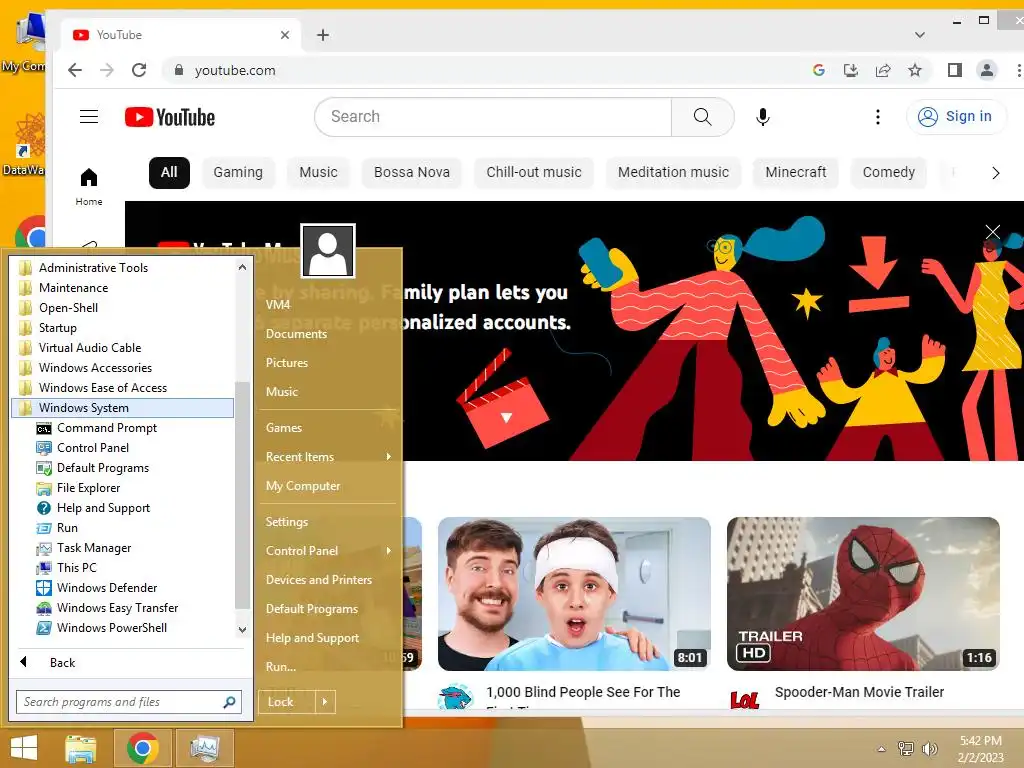
Task: Click the Google icon in address bar
Action: point(818,70)
